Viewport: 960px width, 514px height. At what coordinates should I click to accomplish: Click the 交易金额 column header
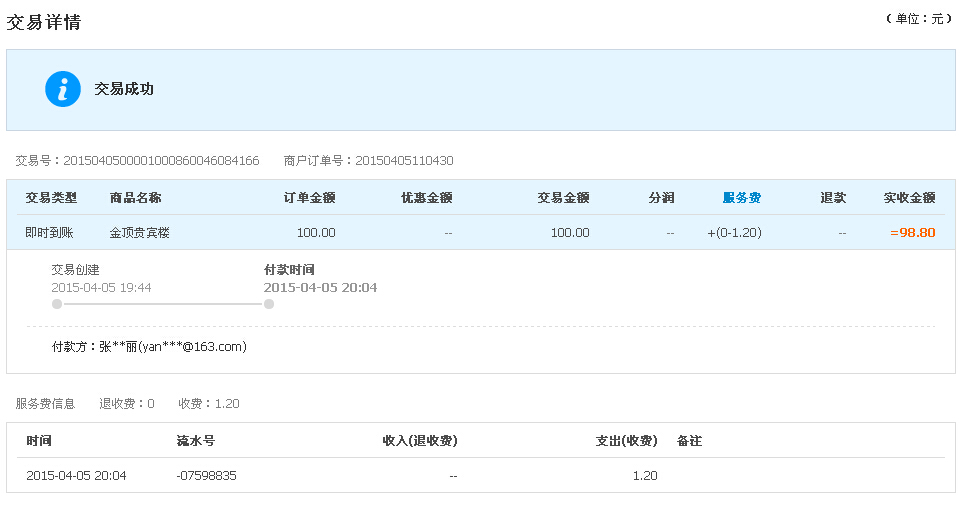pyautogui.click(x=563, y=198)
